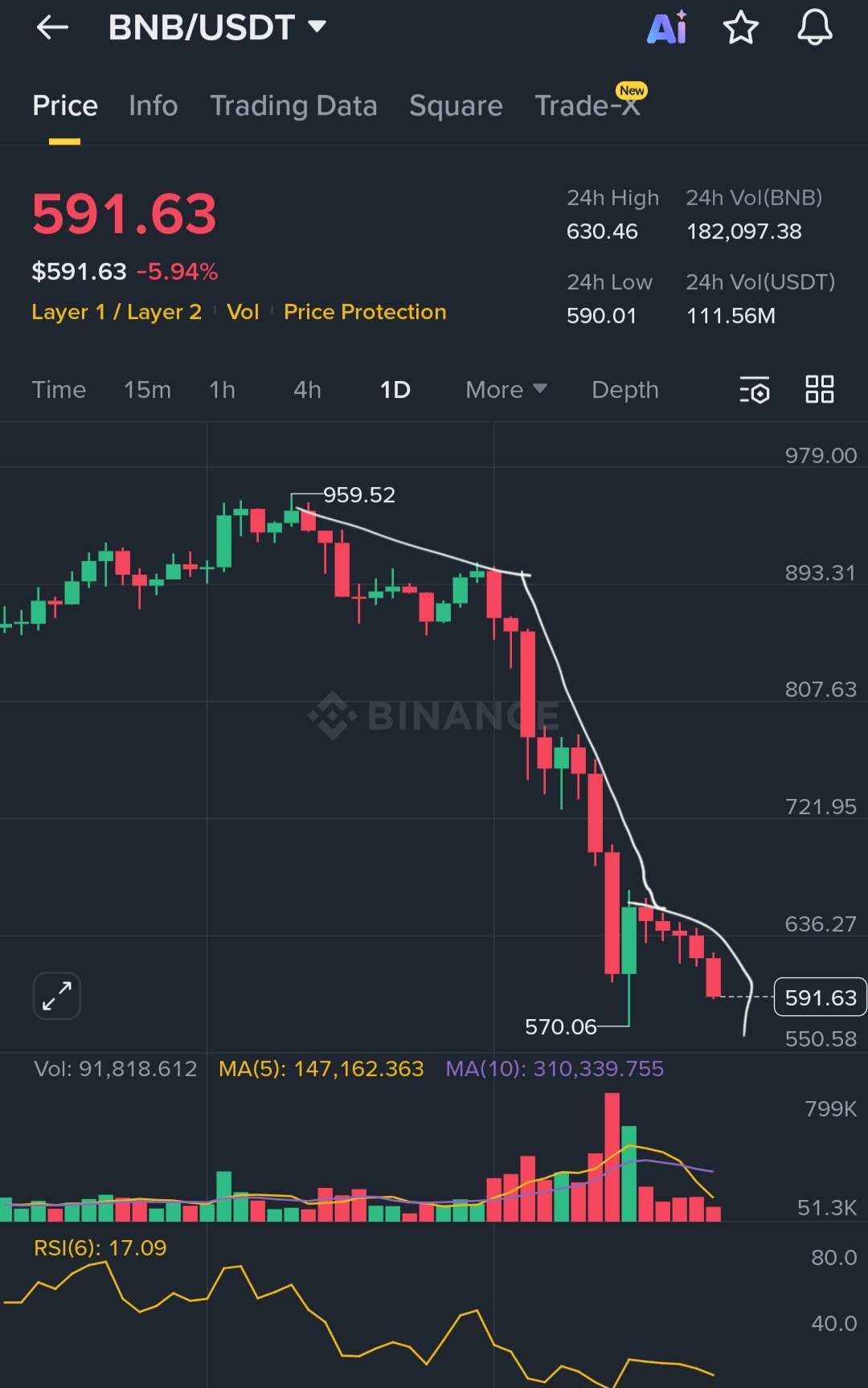Open the grid layout icon

(x=819, y=390)
